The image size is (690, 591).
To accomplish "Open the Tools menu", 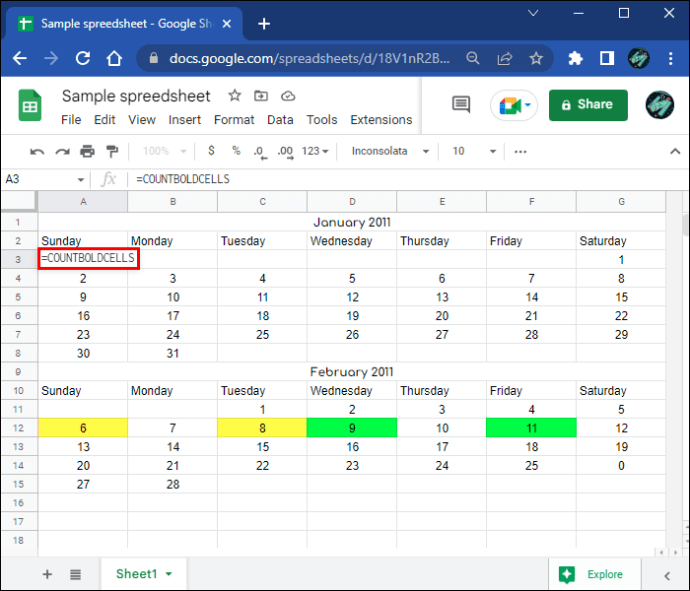I will coord(322,120).
